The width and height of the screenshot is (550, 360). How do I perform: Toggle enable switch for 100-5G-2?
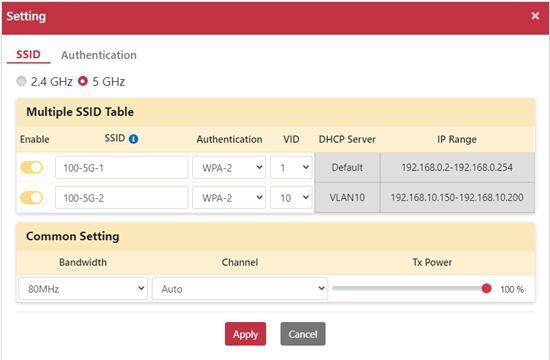[32, 198]
